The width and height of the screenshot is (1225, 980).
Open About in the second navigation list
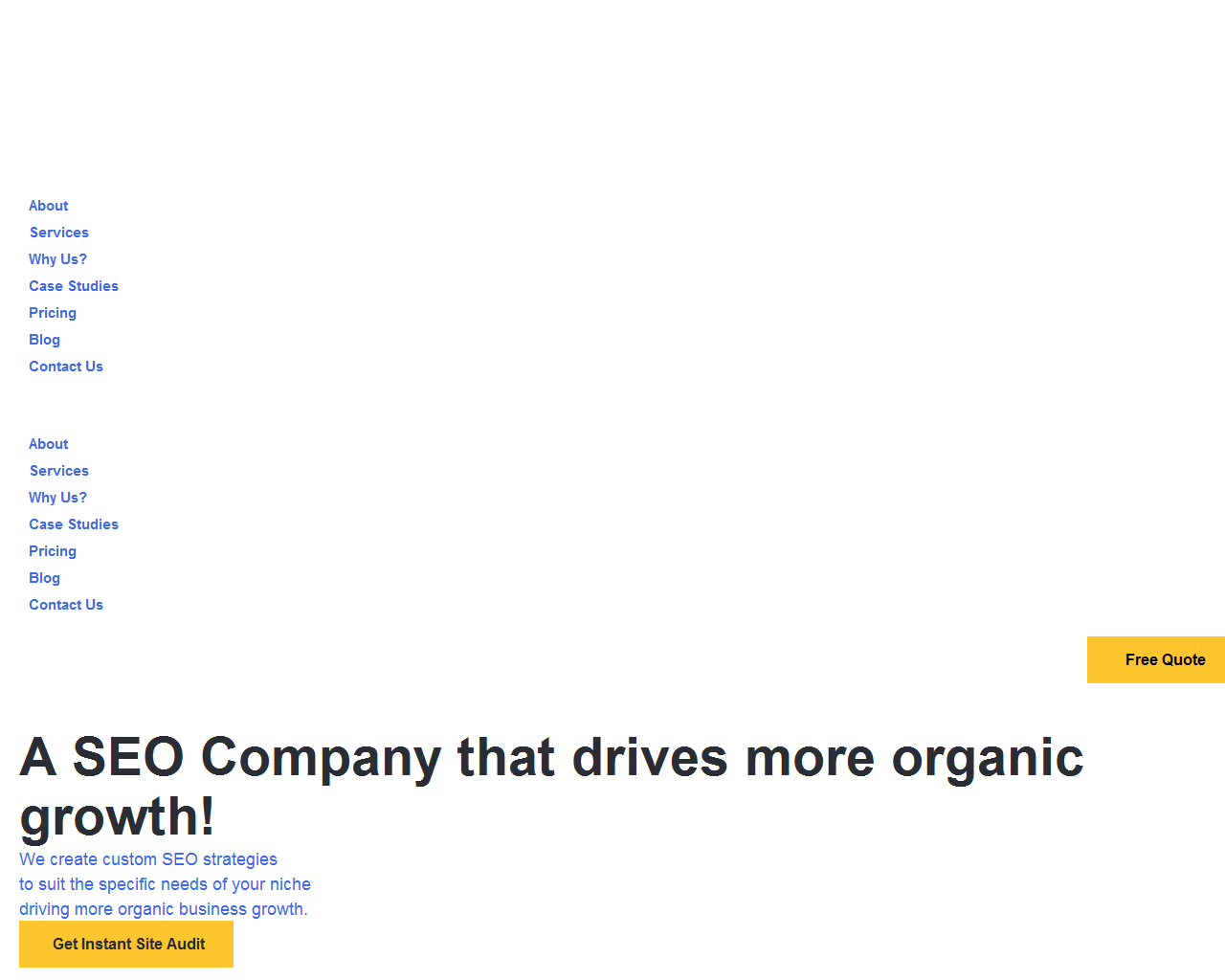pos(49,444)
